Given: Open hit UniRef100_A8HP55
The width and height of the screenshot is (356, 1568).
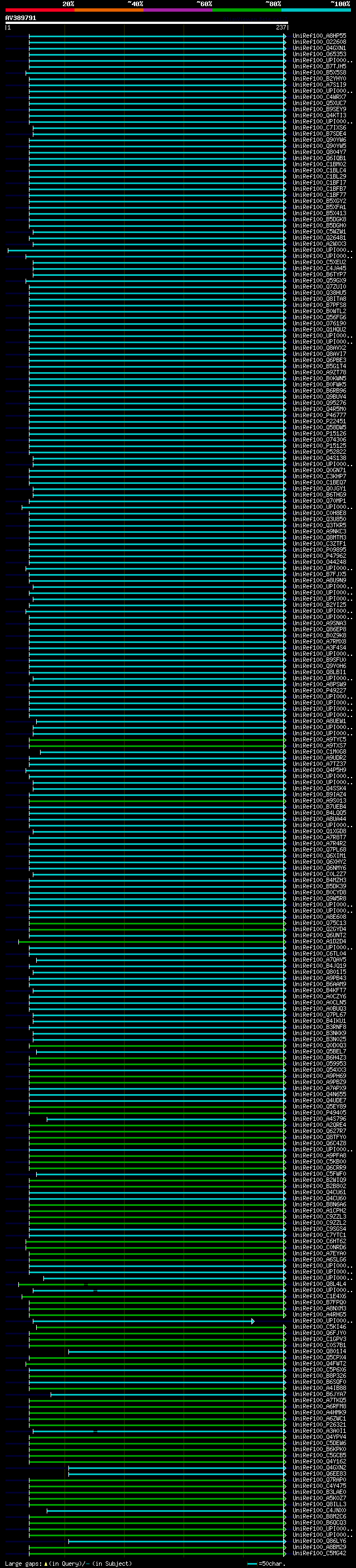Looking at the screenshot, I should coord(319,36).
